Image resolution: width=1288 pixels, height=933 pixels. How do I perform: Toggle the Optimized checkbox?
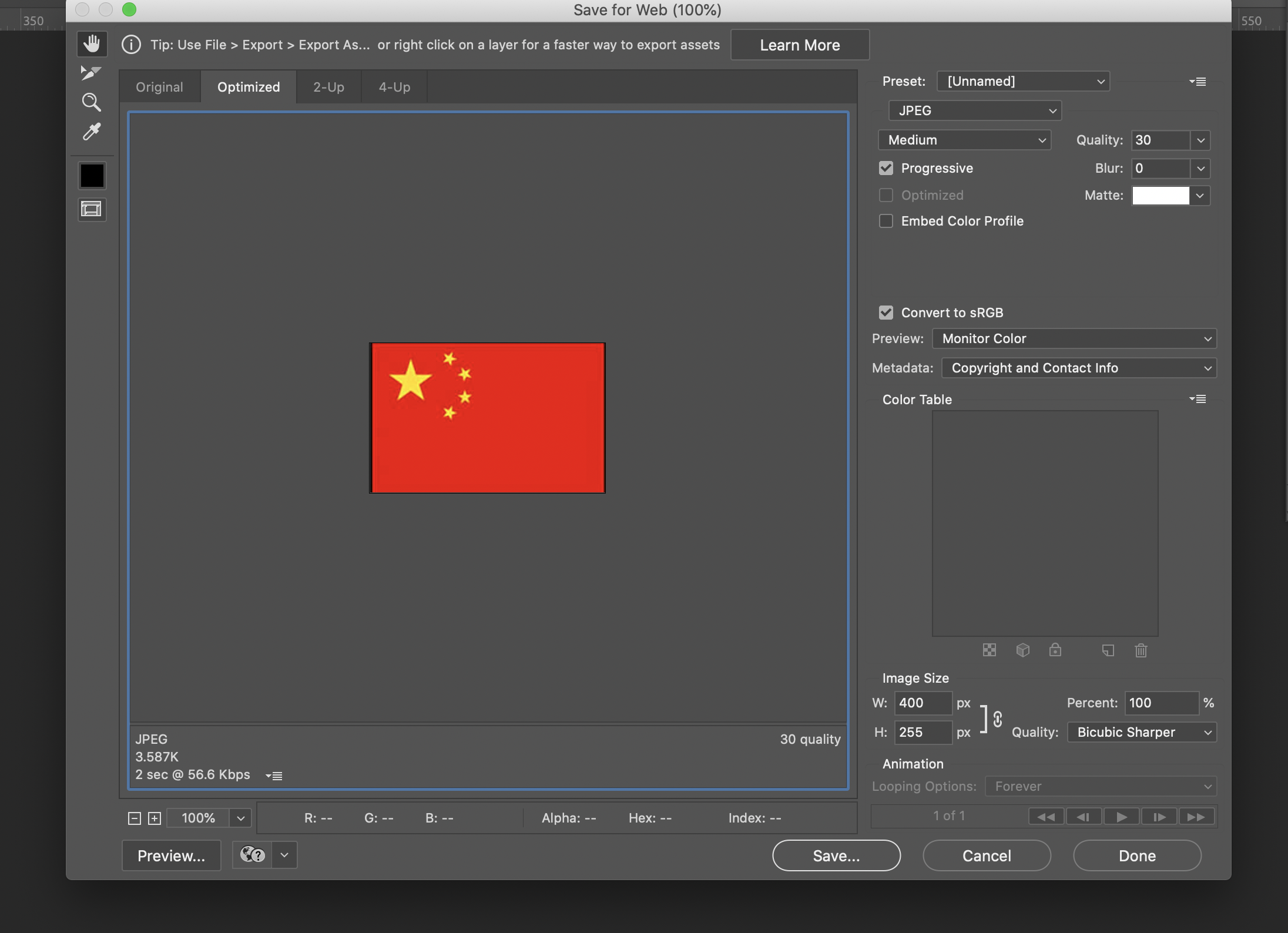coord(885,195)
